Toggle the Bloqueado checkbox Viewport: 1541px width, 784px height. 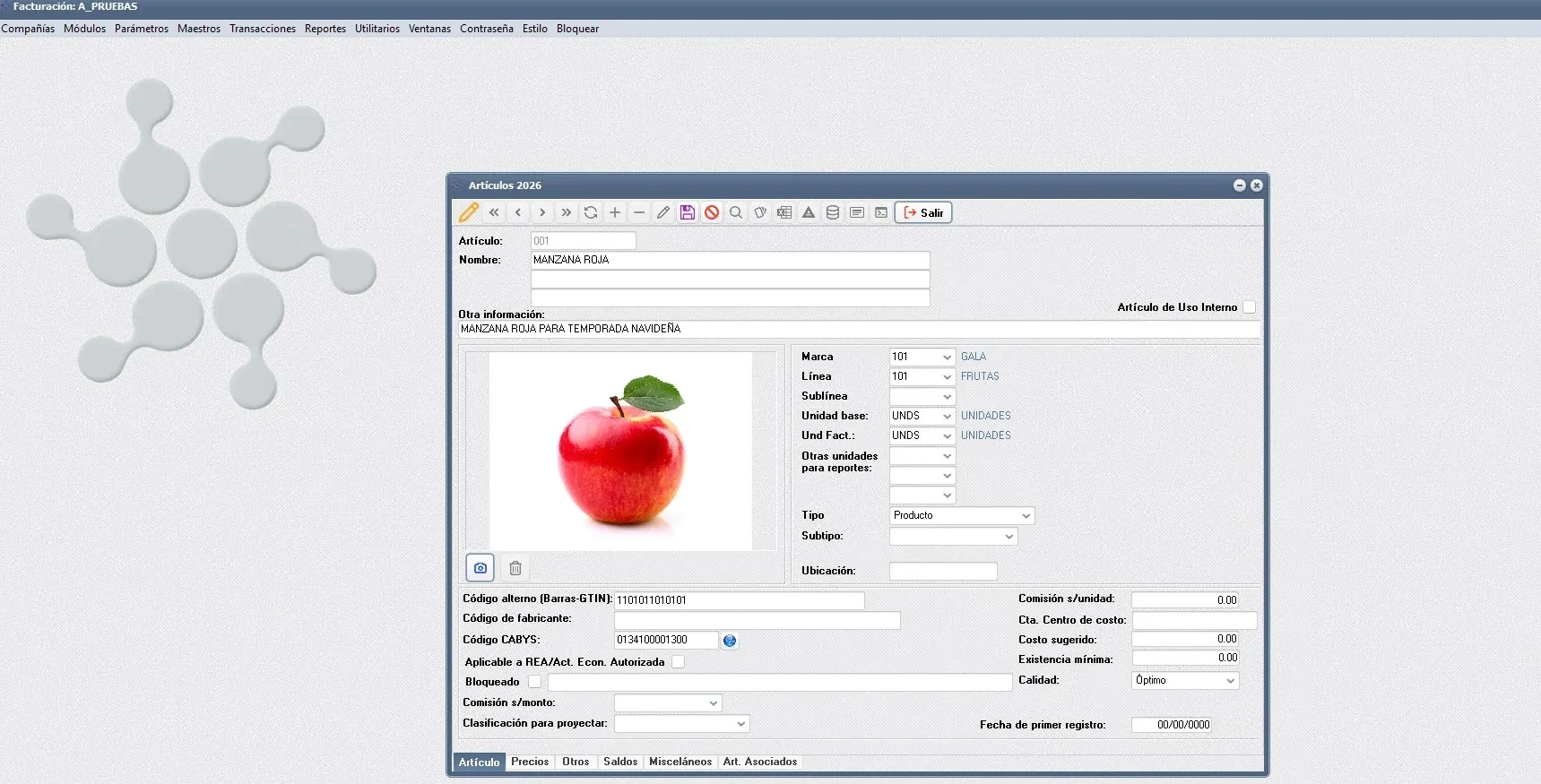(534, 682)
